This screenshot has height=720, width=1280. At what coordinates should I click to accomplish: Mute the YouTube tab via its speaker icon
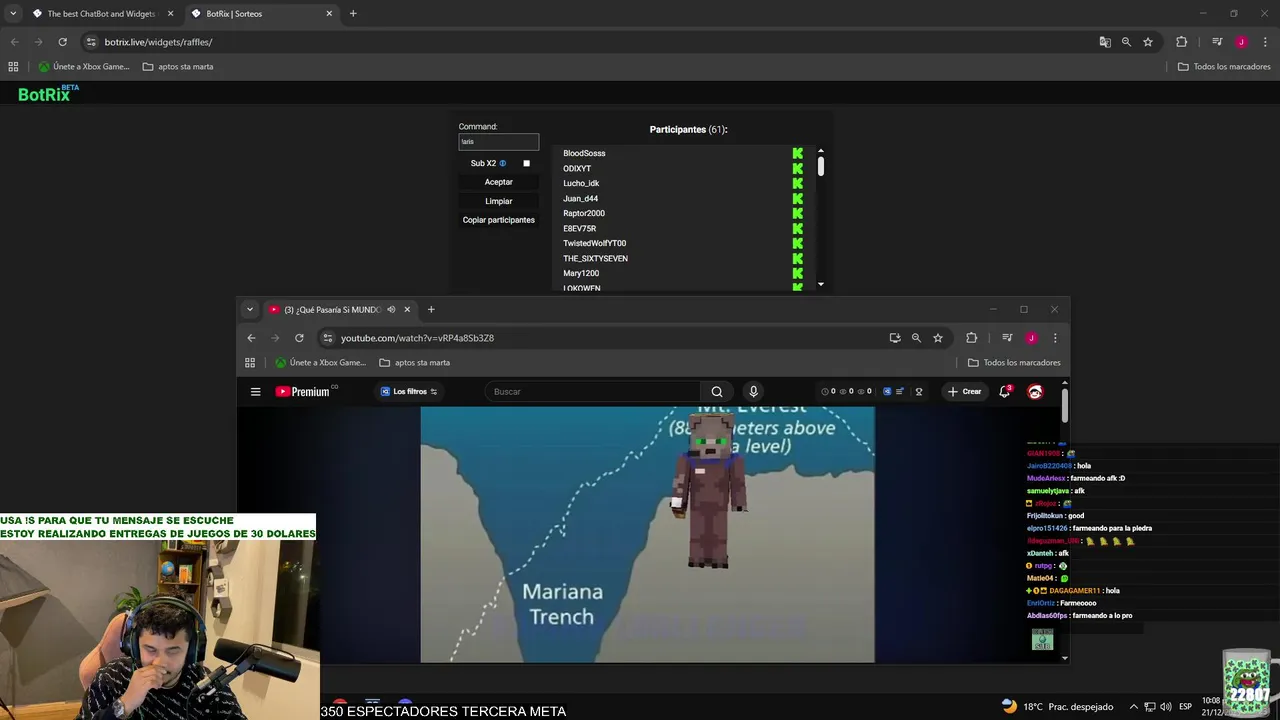pyautogui.click(x=391, y=310)
